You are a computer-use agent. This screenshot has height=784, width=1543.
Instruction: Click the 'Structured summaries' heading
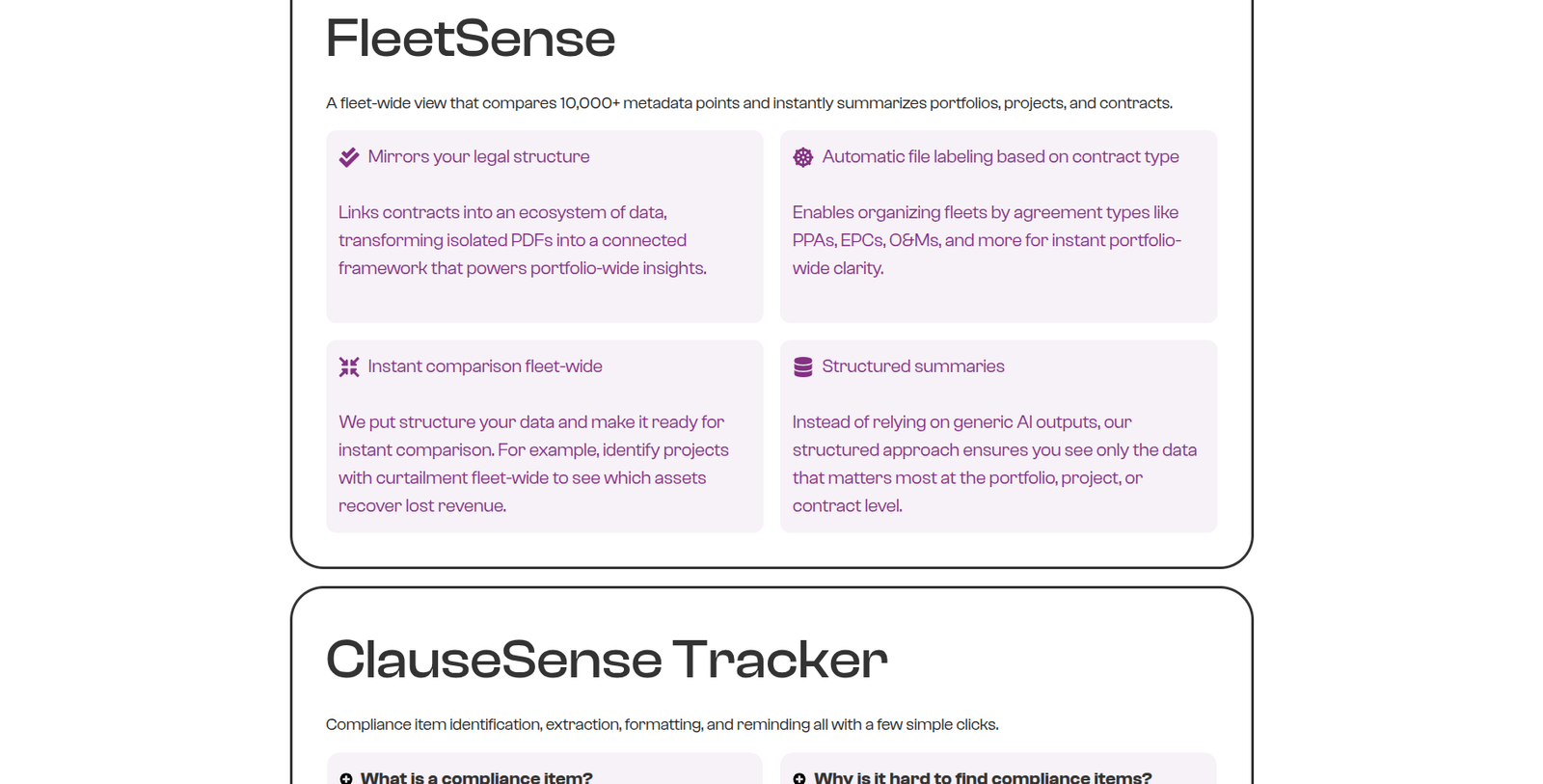913,366
